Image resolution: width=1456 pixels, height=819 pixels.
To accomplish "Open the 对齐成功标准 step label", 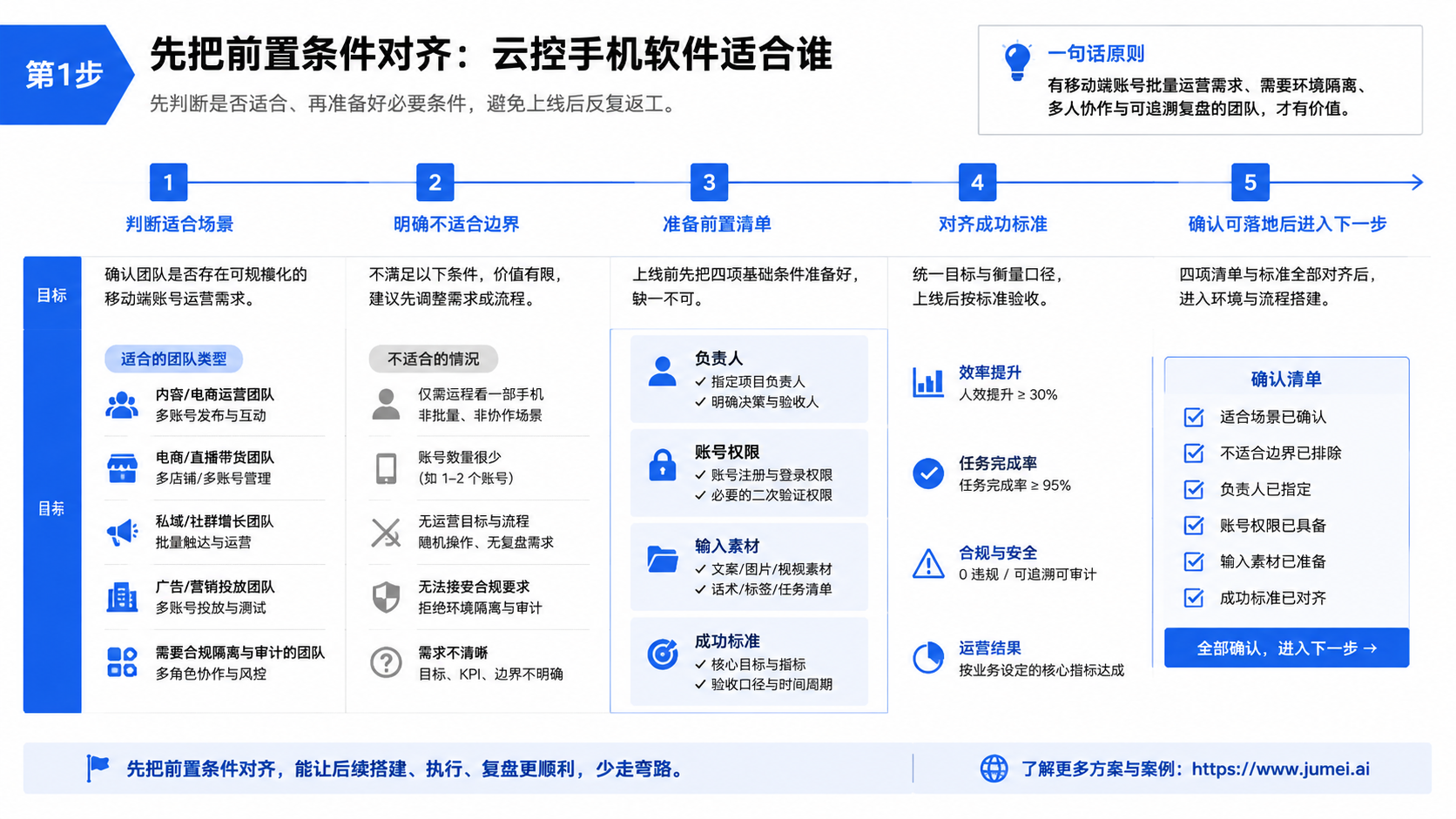I will [x=993, y=225].
